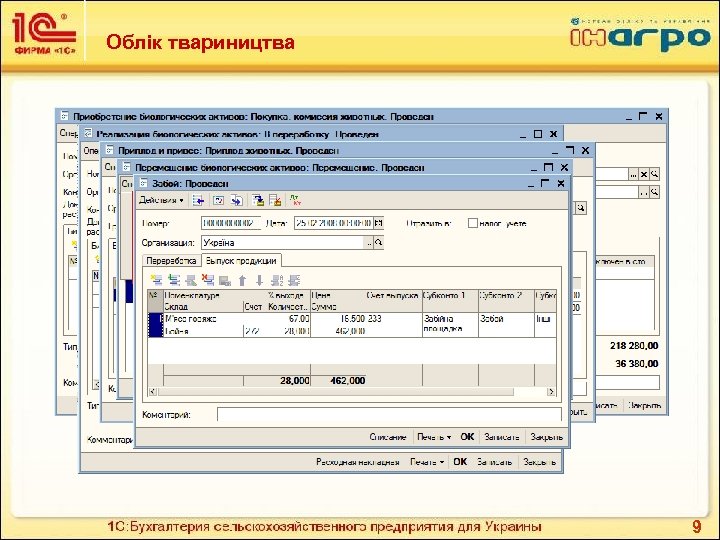
Task: Click the ellipsis select button in Организация field
Action: pos(369,243)
